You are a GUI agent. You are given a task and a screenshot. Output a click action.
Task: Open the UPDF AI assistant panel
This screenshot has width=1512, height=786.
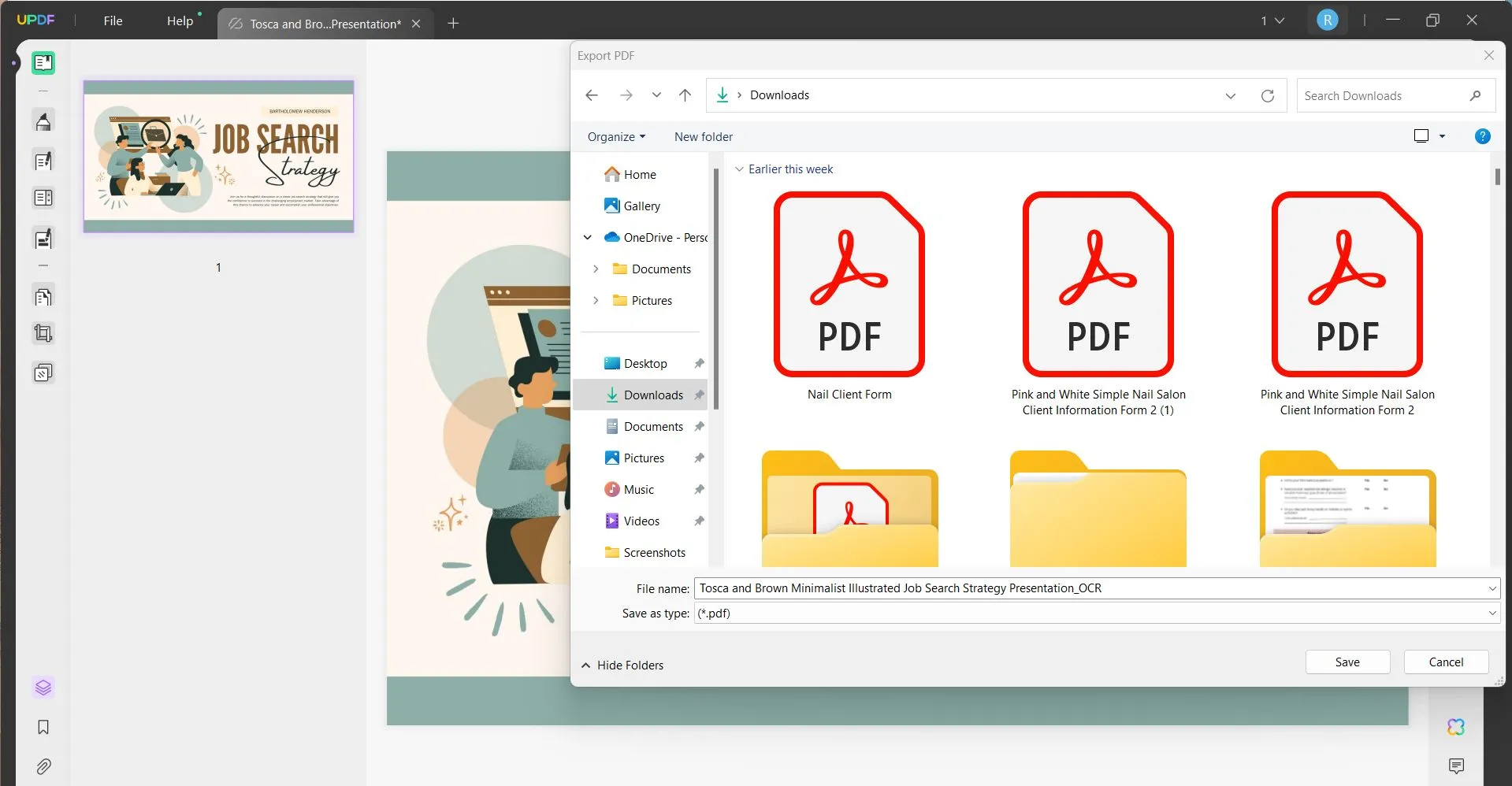[1457, 727]
